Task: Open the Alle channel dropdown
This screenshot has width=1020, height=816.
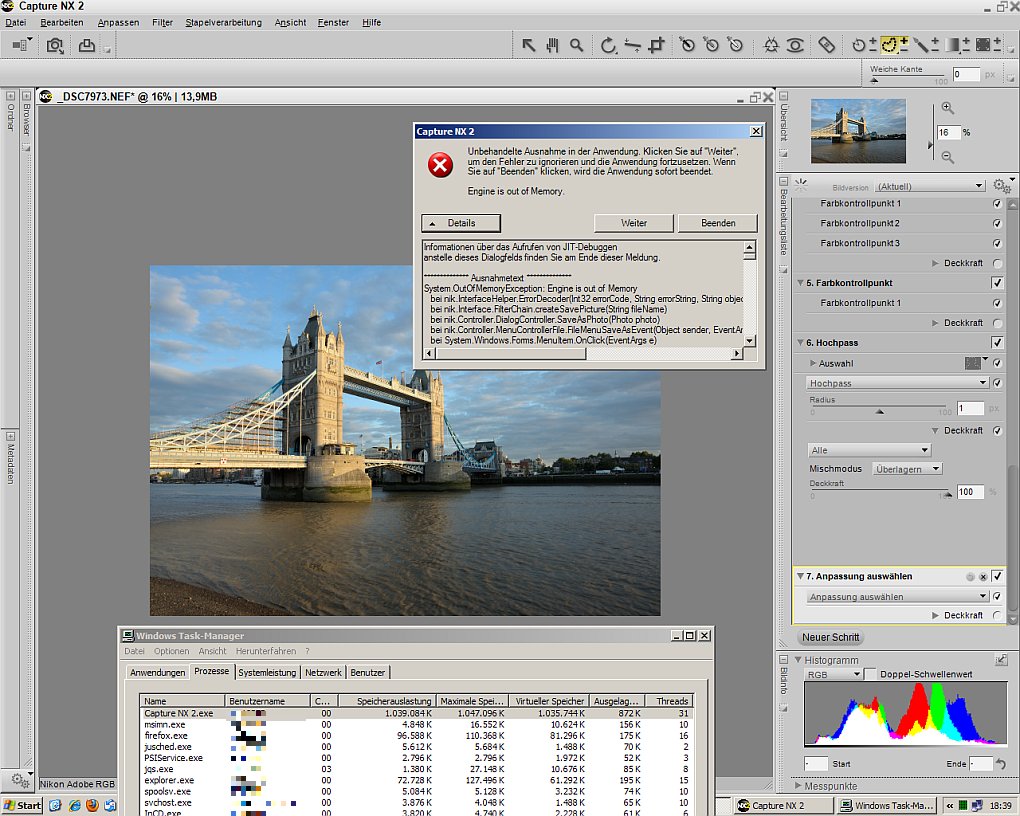Action: 869,450
